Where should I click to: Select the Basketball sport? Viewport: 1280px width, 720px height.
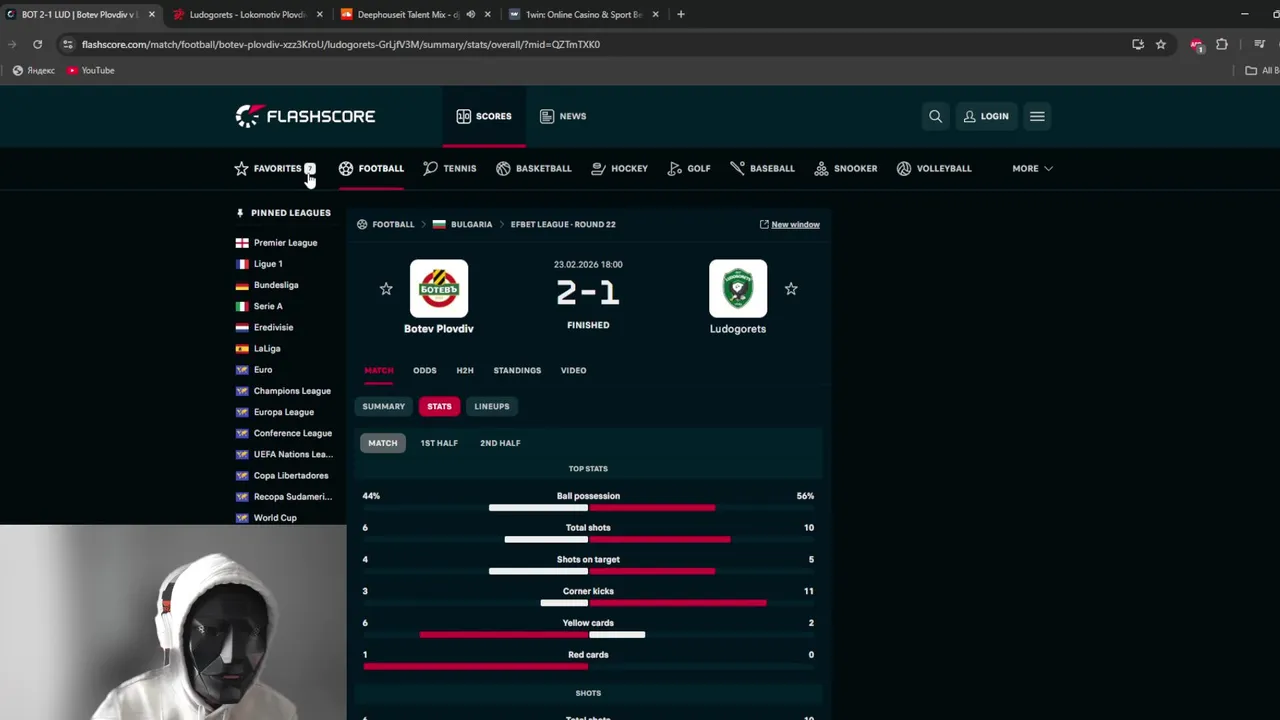[534, 168]
